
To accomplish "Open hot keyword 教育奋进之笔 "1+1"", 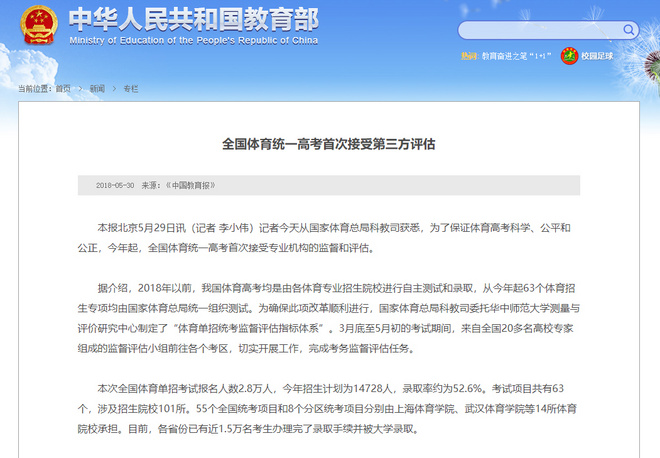I will click(x=516, y=56).
